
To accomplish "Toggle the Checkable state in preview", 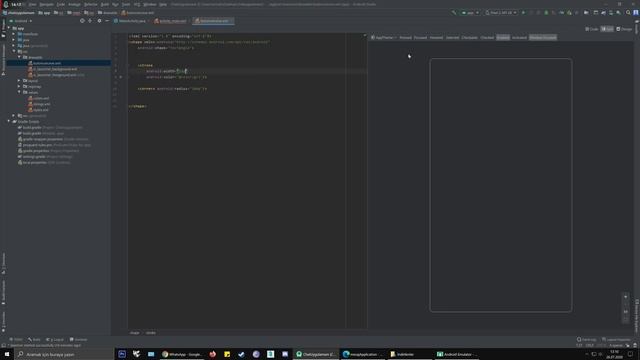I will point(469,38).
